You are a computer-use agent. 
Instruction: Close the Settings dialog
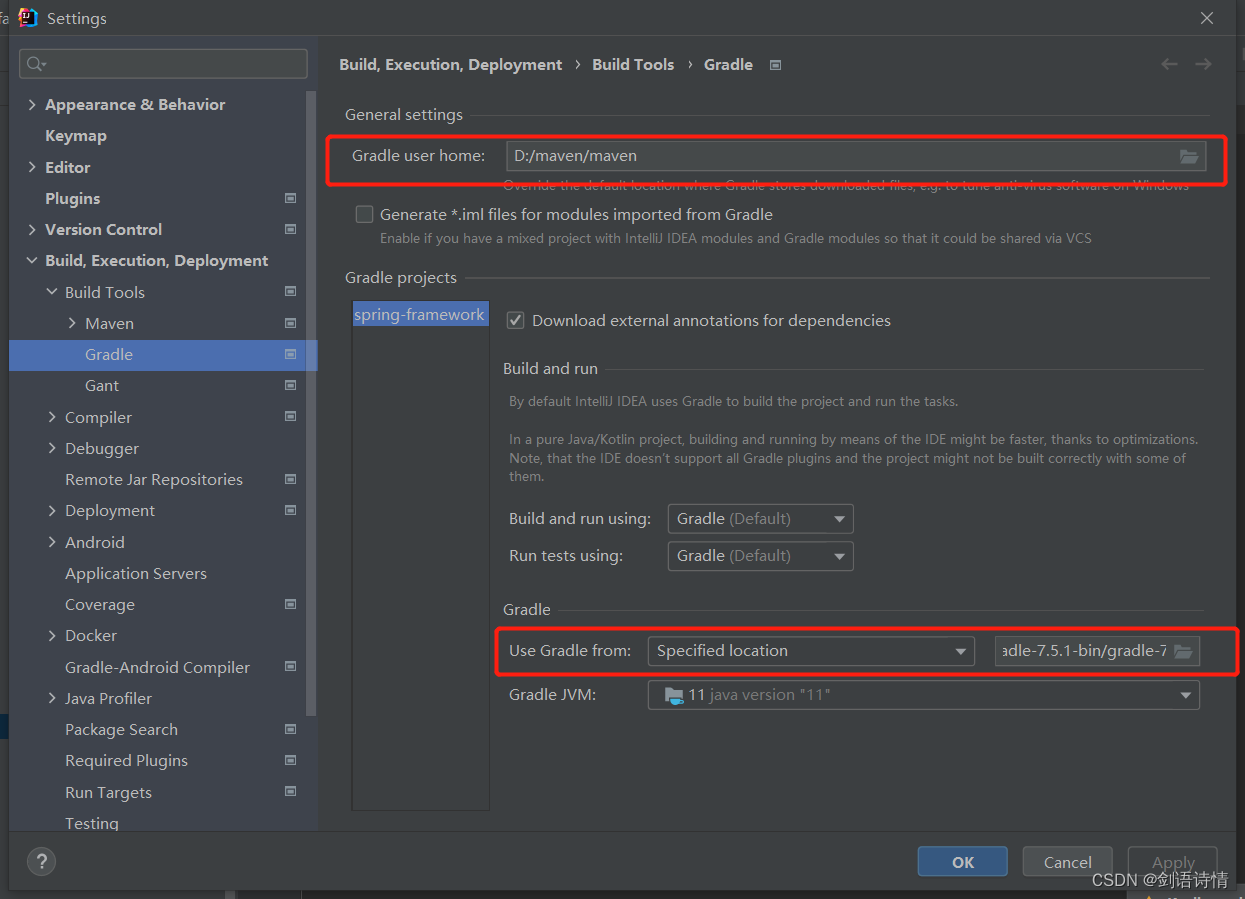click(x=1207, y=18)
